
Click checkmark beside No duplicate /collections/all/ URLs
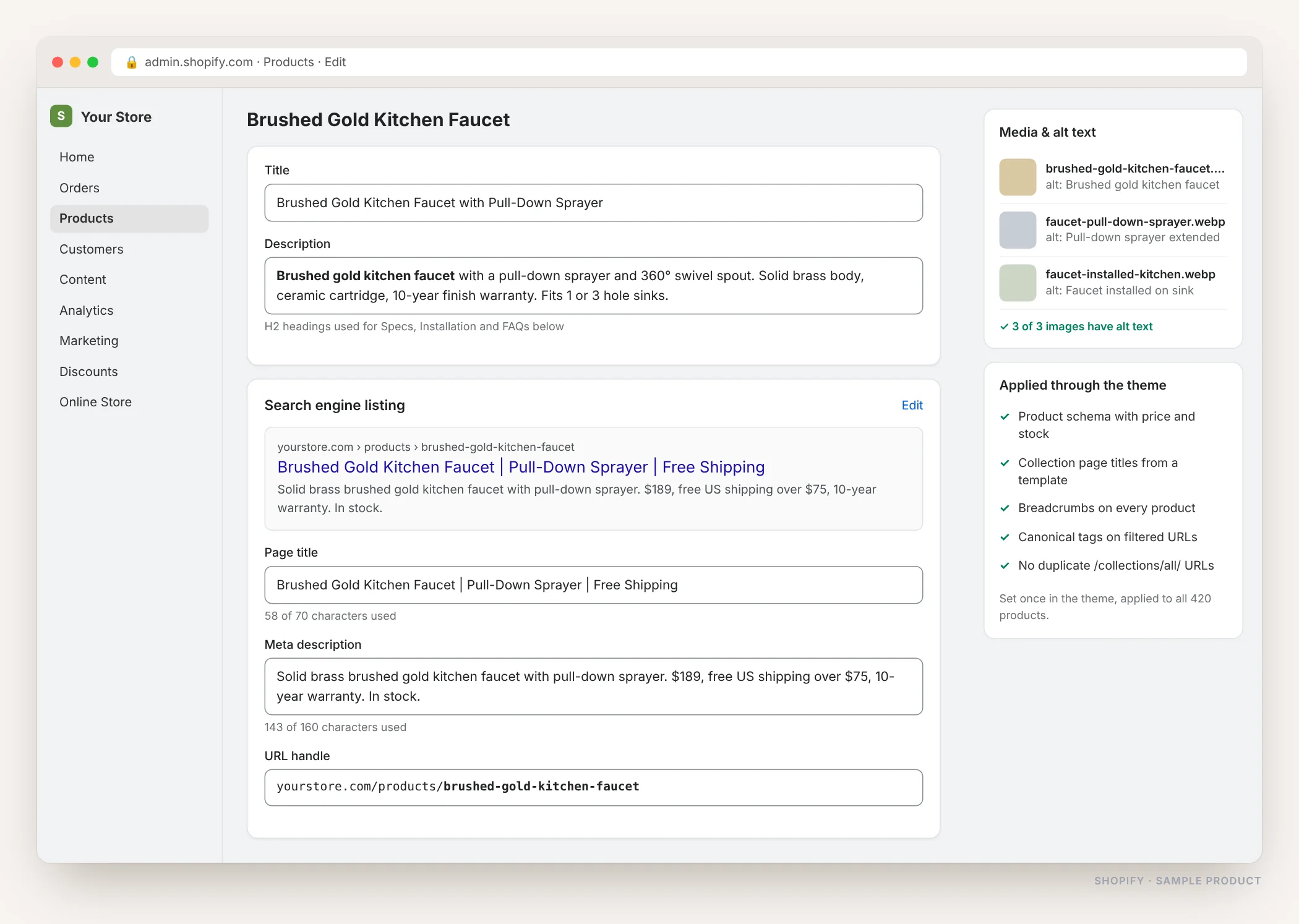pyautogui.click(x=1005, y=565)
